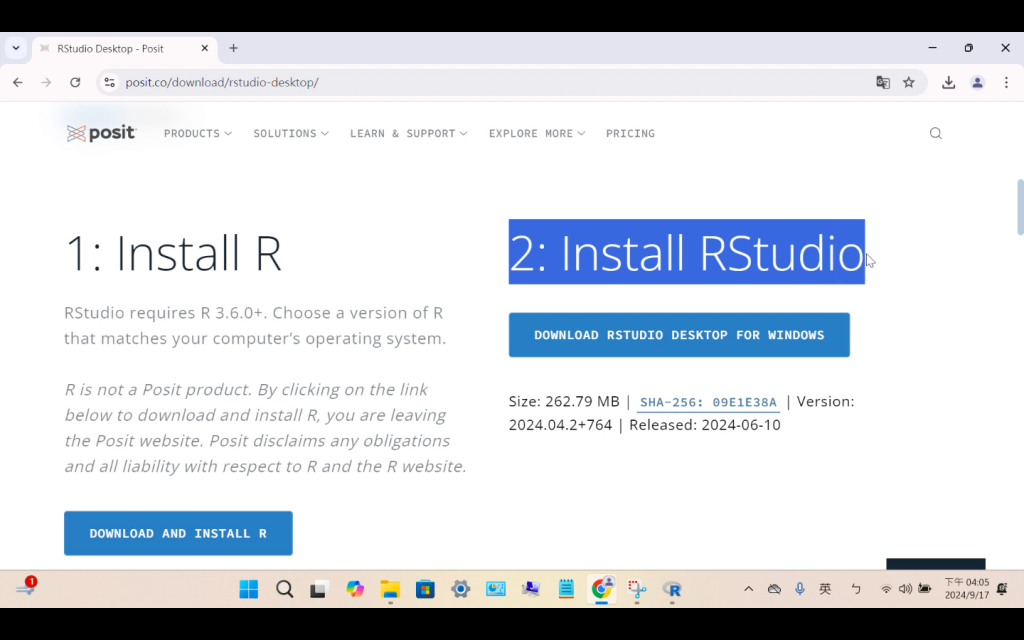1024x640 pixels.
Task: Open taskbar Search
Action: tap(284, 589)
